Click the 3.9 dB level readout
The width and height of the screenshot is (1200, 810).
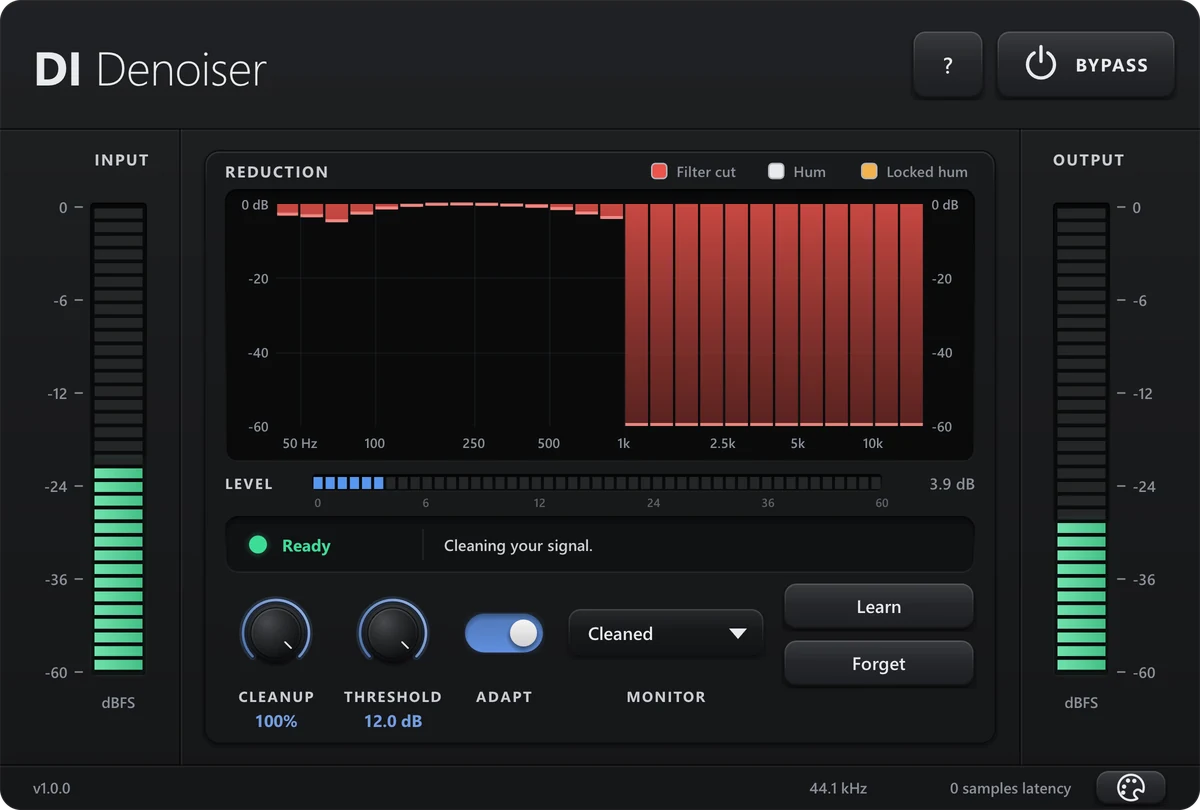[x=951, y=484]
